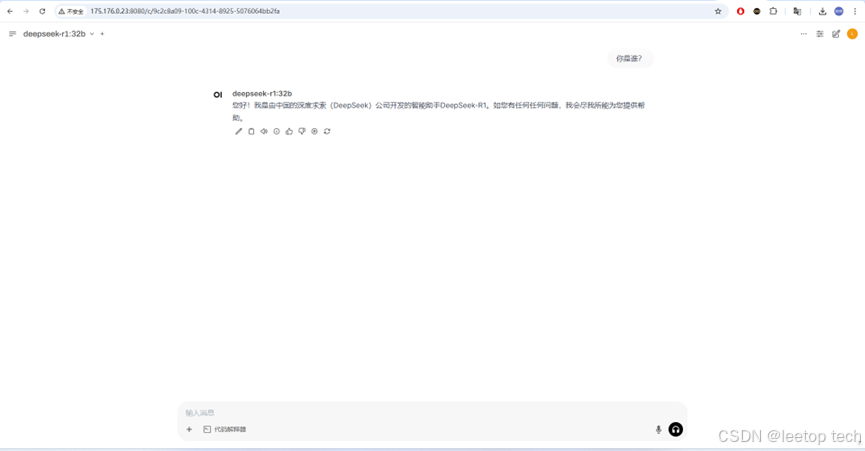Open the translate page icon
Image resolution: width=865 pixels, height=451 pixels.
(797, 11)
